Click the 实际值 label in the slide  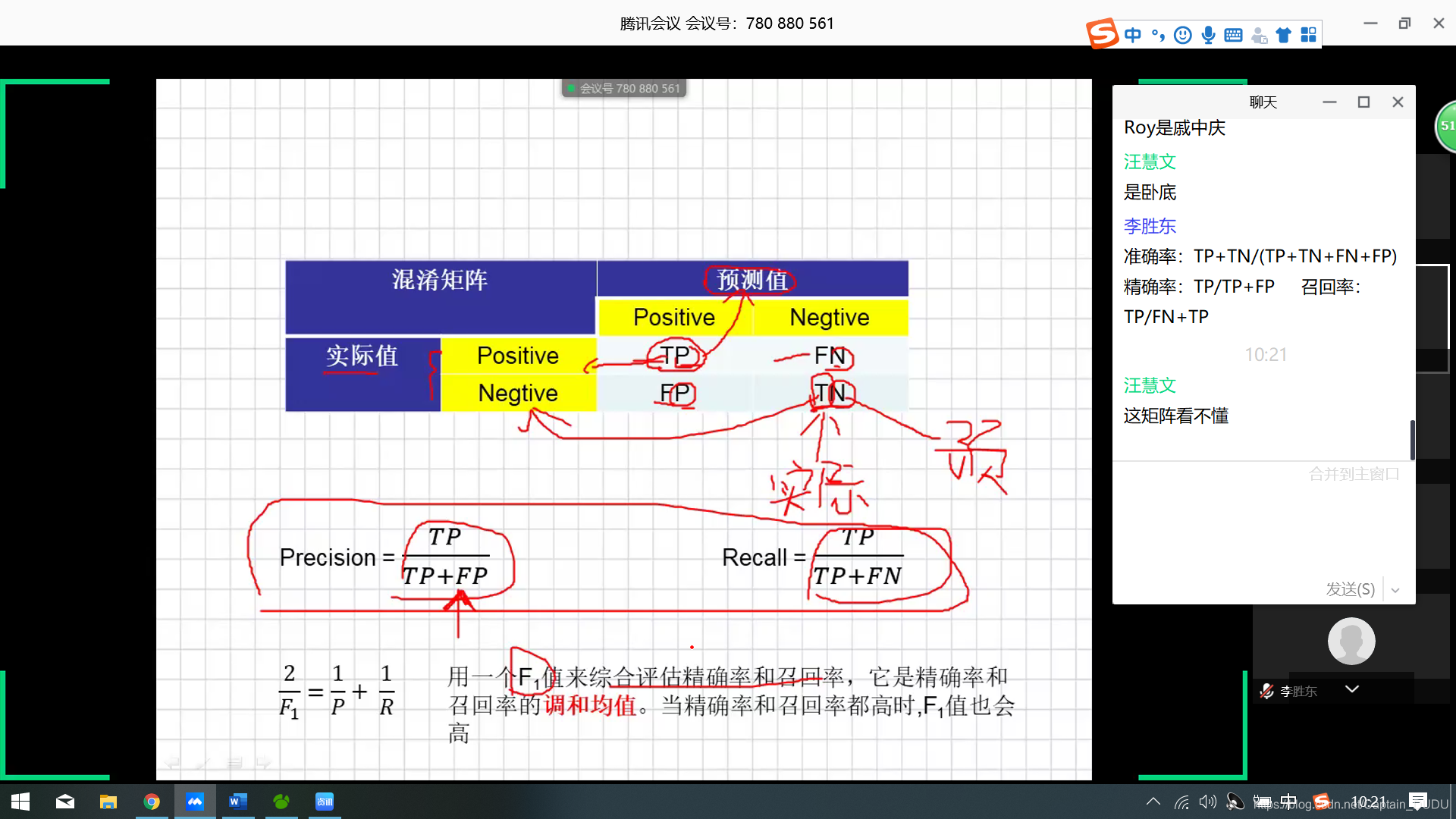(x=362, y=356)
